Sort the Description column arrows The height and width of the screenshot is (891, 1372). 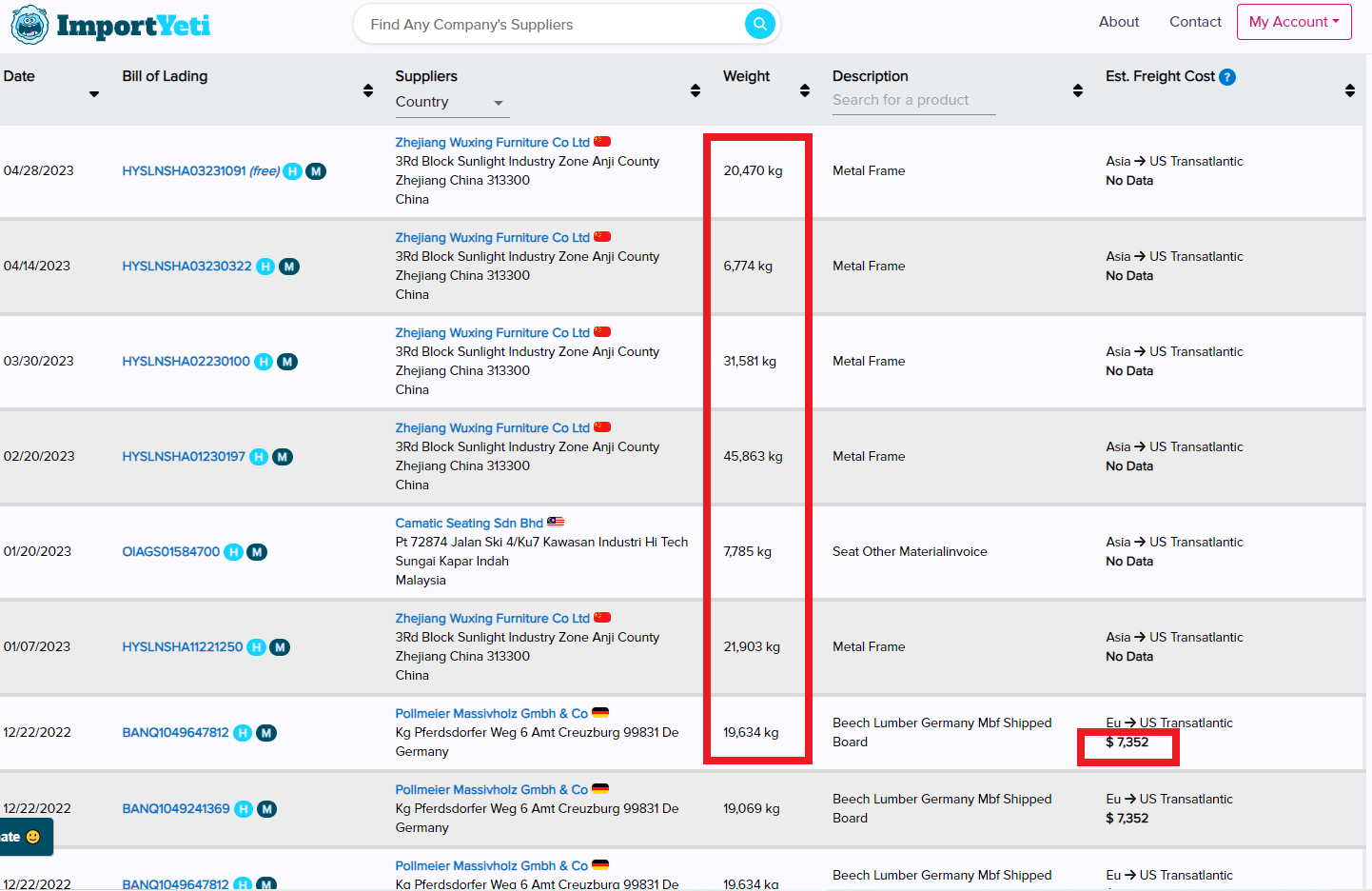tap(1078, 90)
